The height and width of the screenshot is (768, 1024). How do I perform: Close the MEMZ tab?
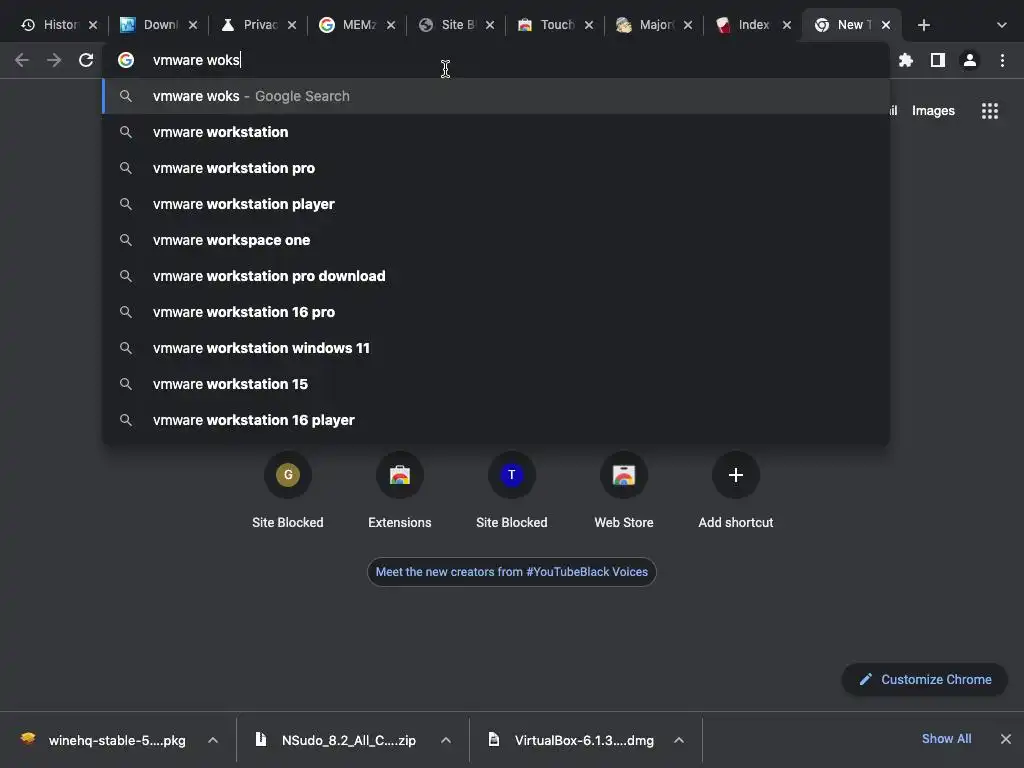click(x=391, y=25)
